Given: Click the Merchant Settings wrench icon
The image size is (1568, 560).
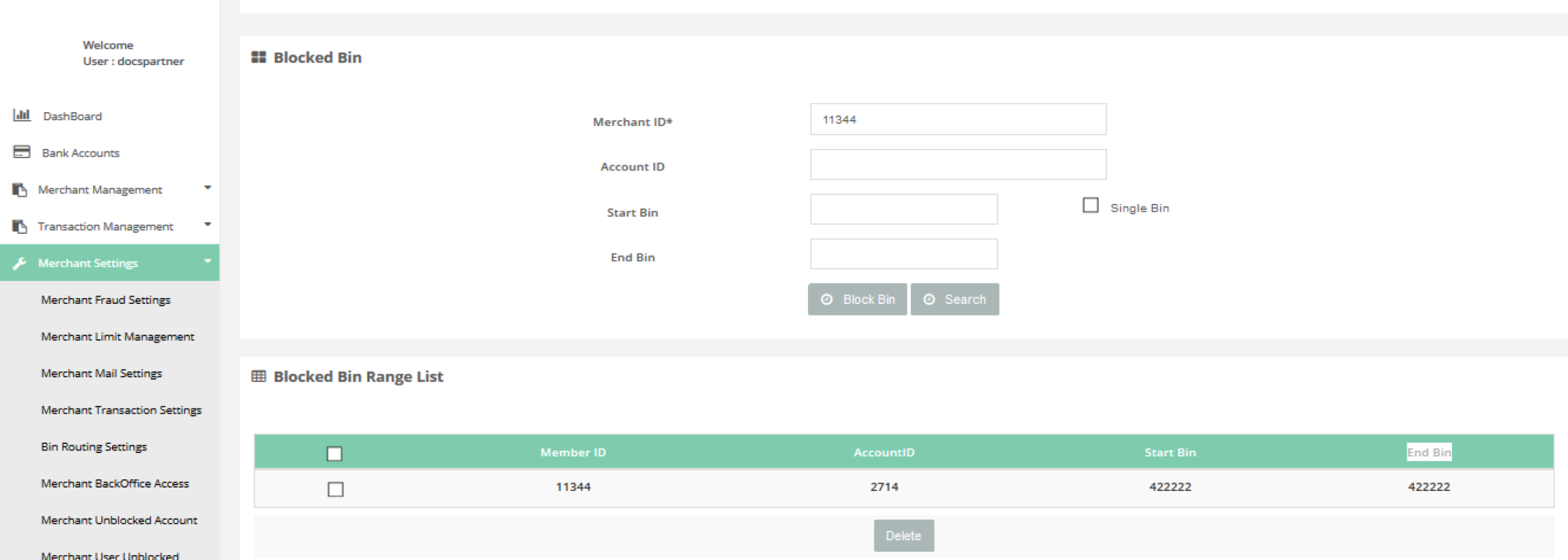Looking at the screenshot, I should click(x=20, y=264).
